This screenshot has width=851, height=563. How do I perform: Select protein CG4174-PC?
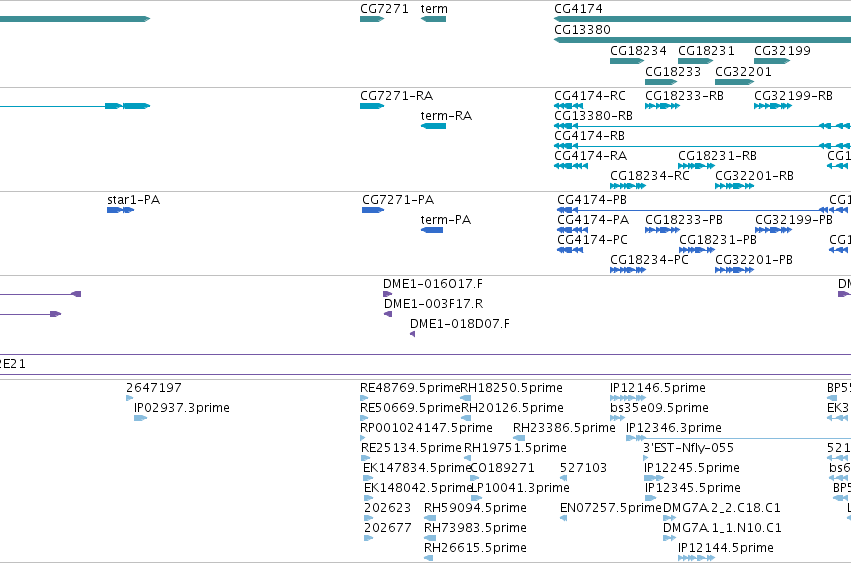570,250
